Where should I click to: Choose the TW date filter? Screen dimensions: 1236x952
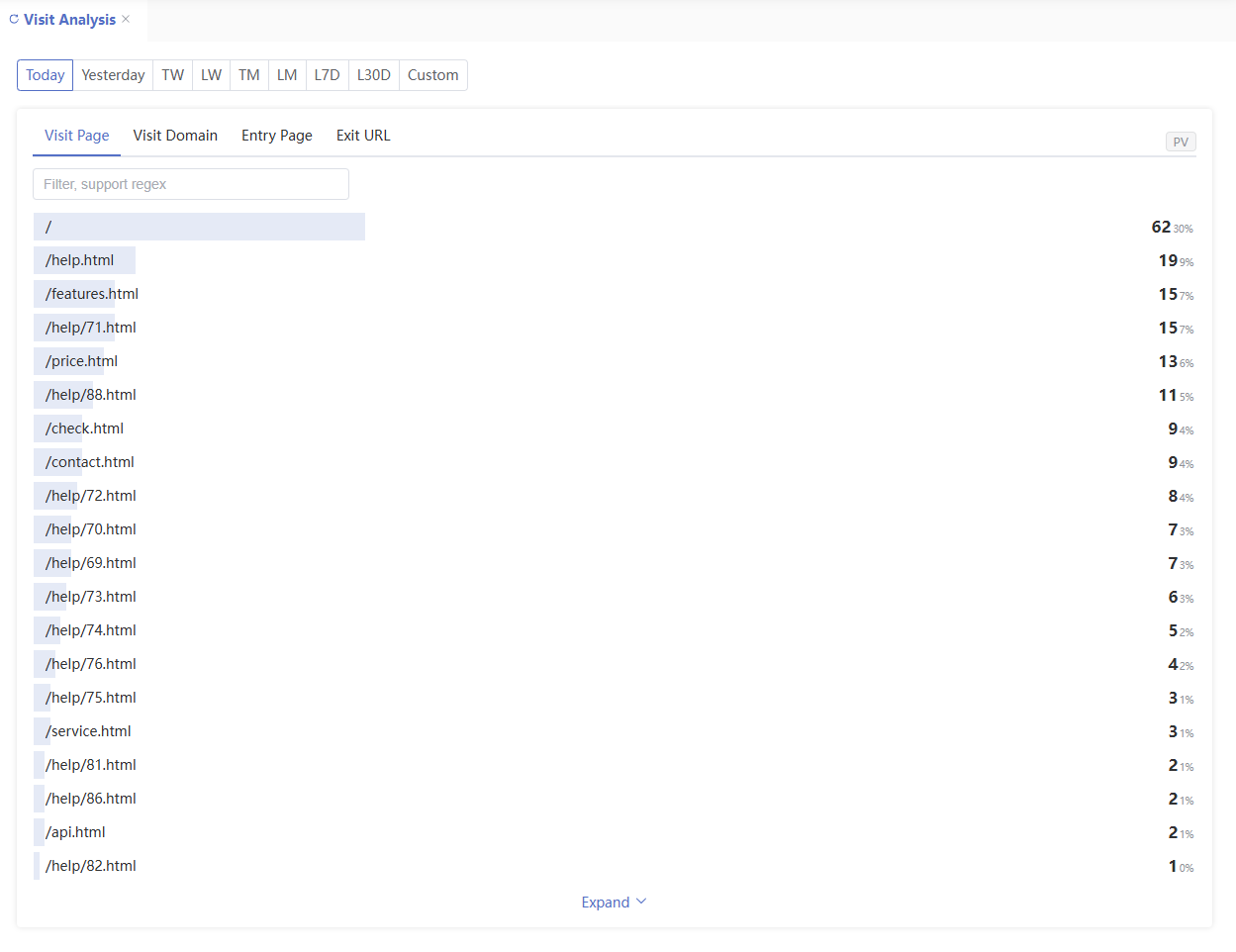(x=173, y=75)
